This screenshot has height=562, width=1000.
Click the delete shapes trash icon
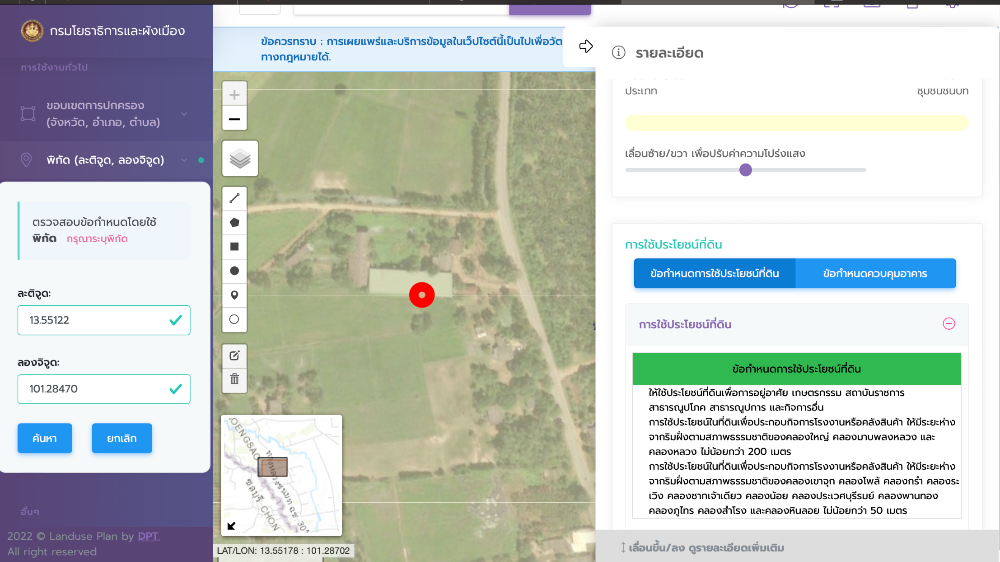[234, 380]
